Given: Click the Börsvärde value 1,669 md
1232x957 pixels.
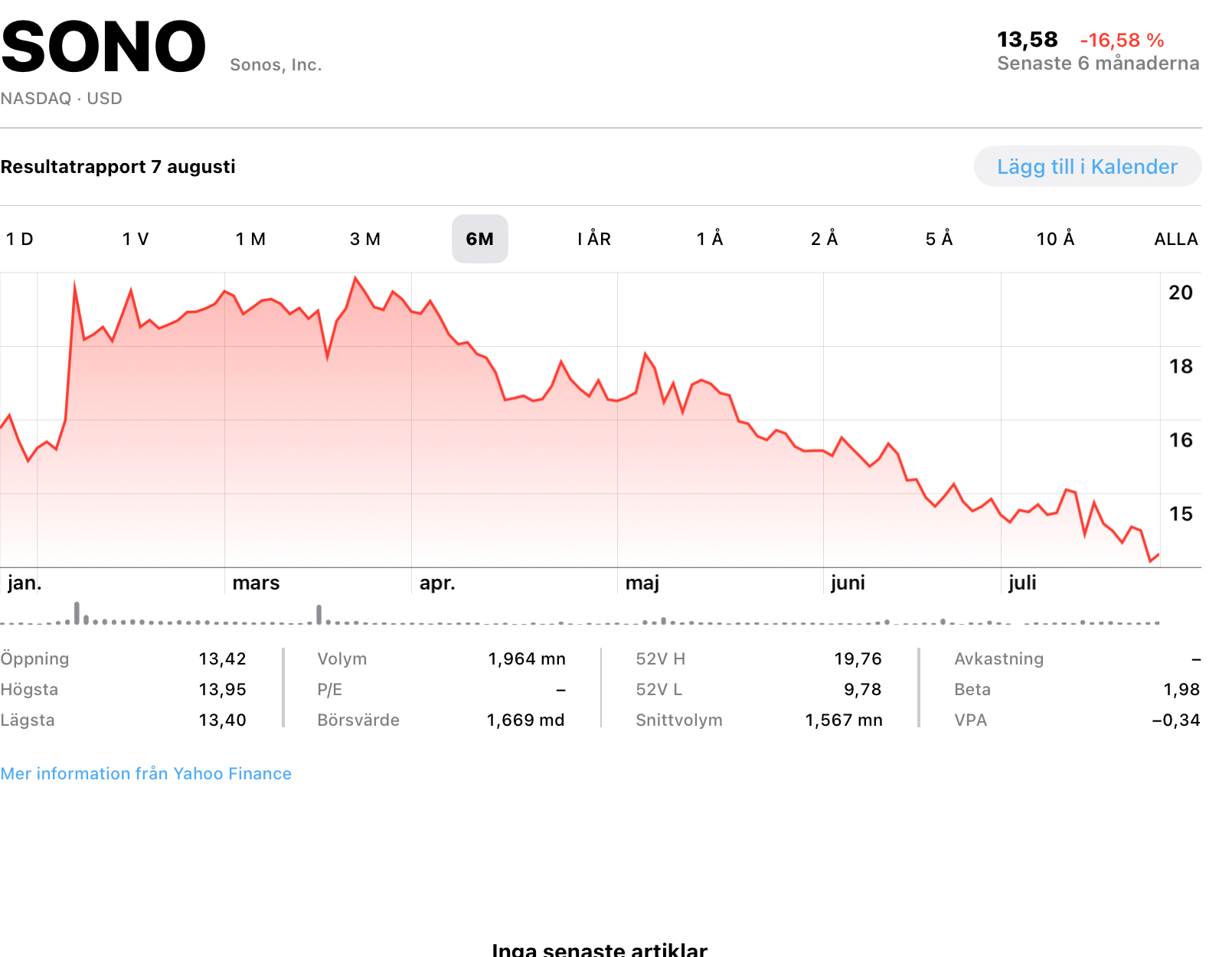Looking at the screenshot, I should [525, 720].
